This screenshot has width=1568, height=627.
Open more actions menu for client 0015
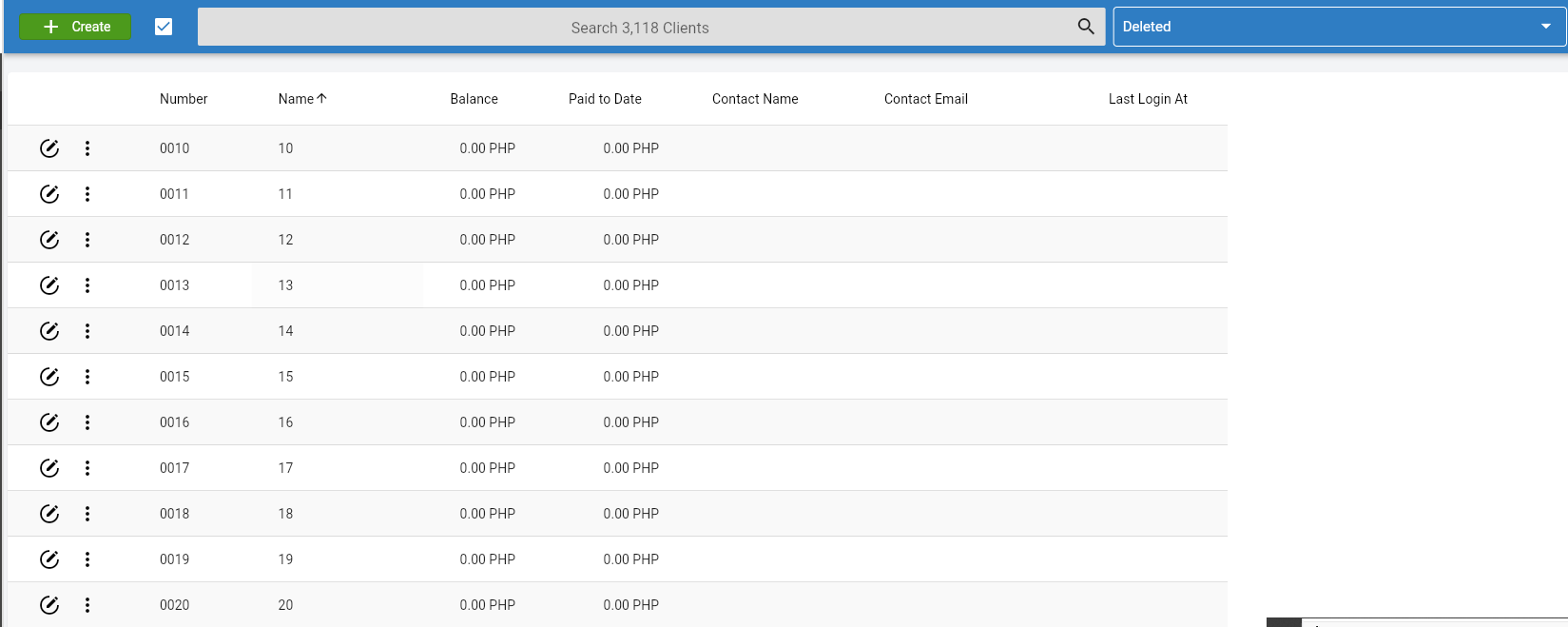(x=87, y=377)
